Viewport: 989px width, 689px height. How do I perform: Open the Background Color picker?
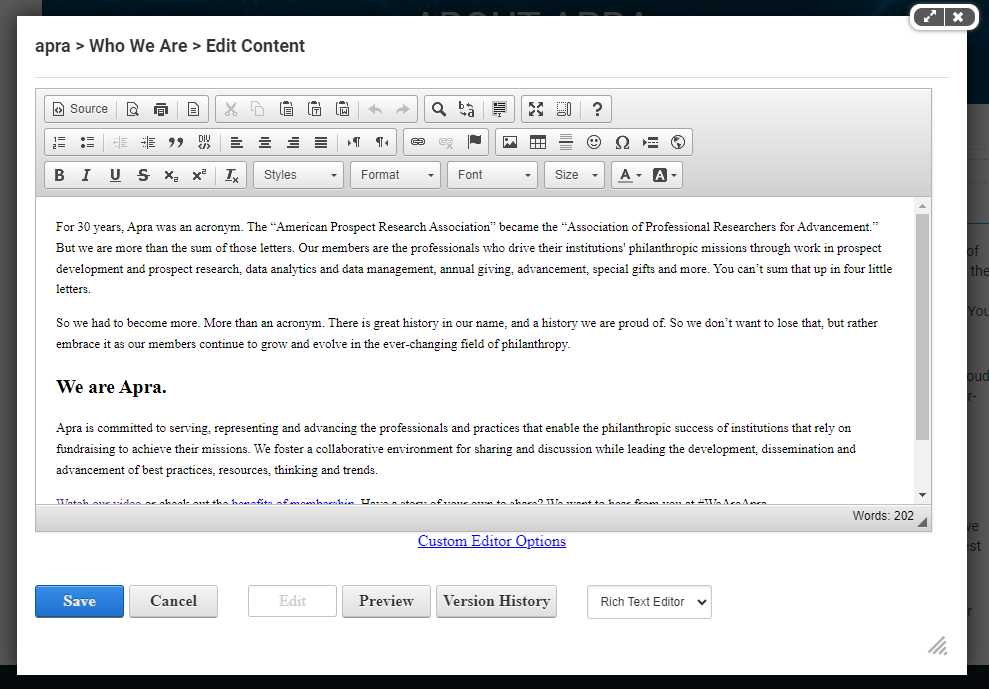click(664, 175)
